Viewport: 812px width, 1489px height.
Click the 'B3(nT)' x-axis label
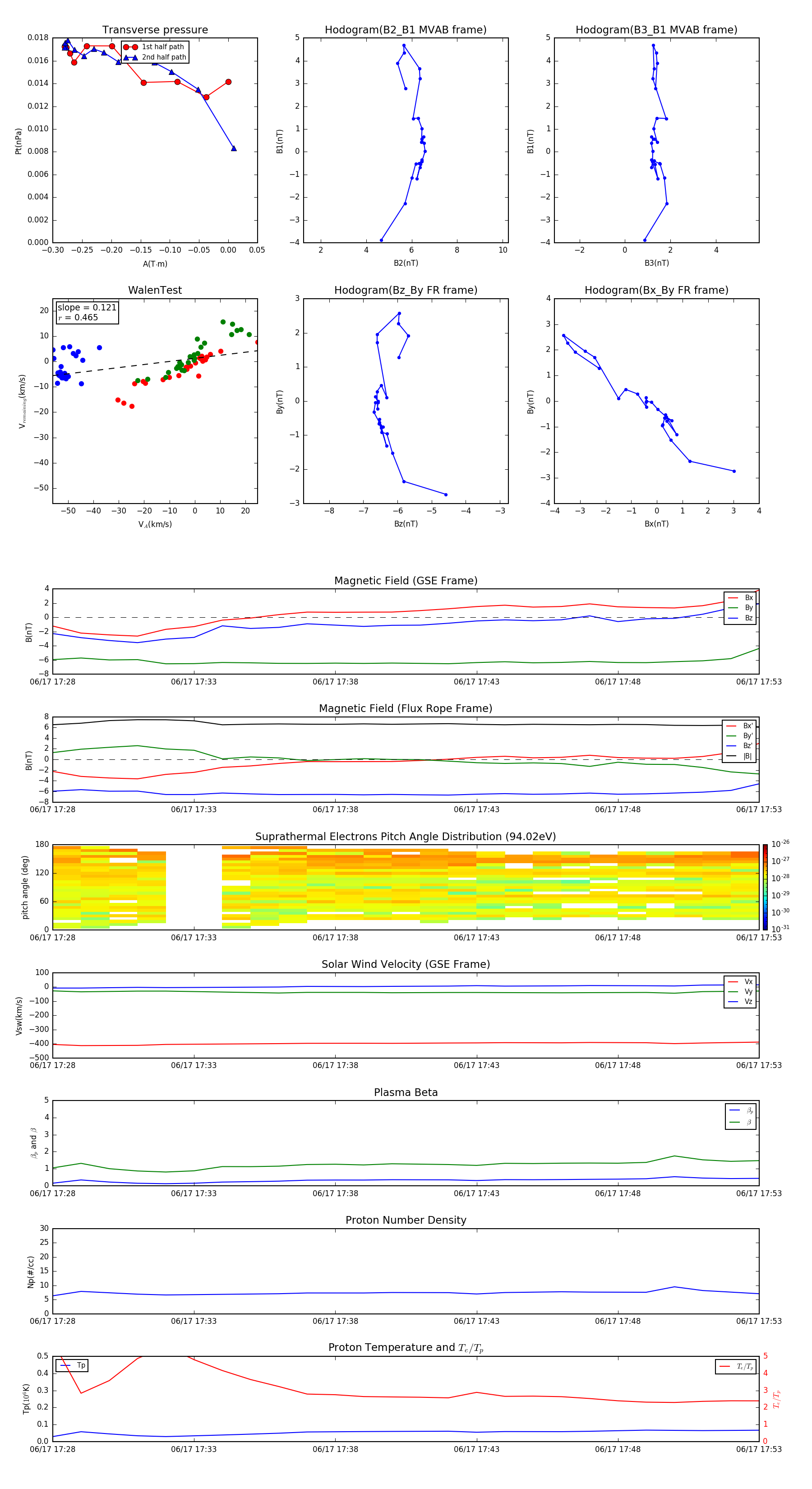[656, 263]
